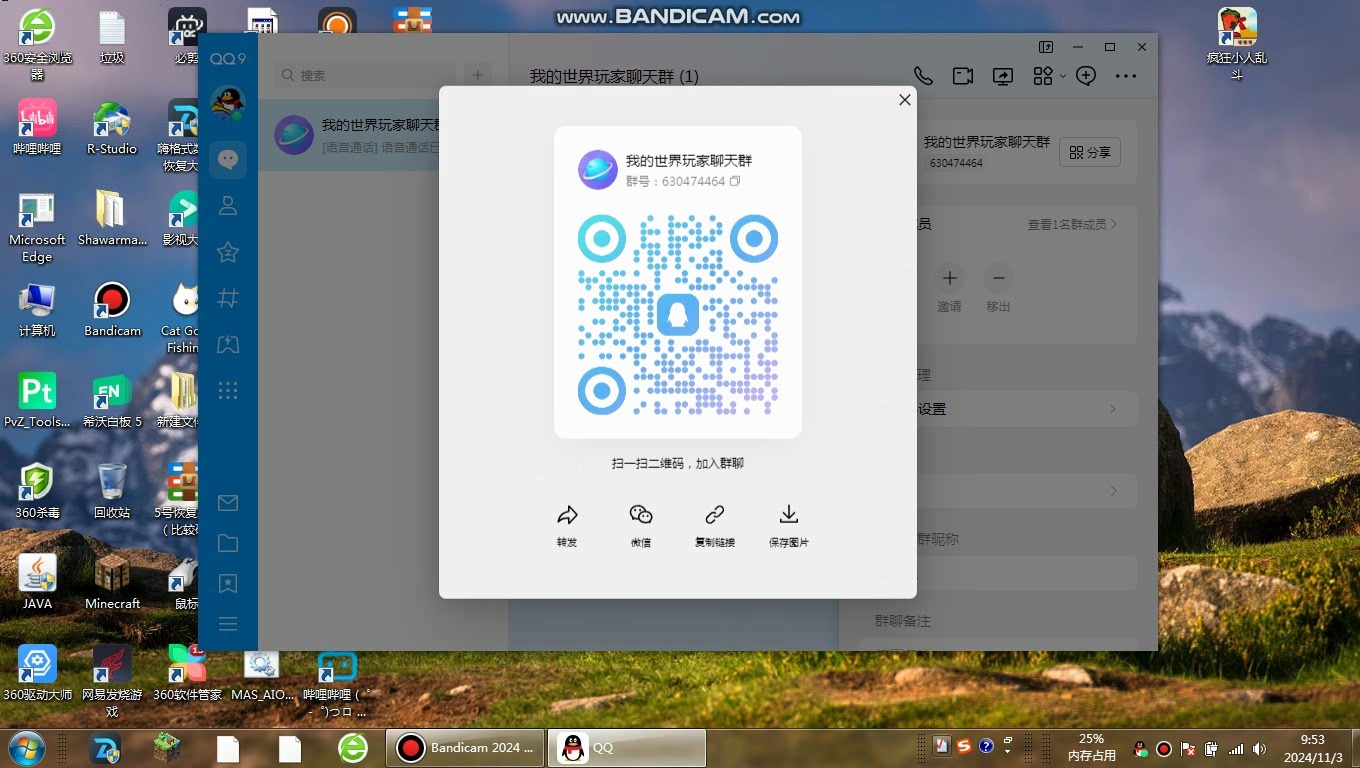The image size is (1360, 768).
Task: Open the QQ main menu hamburger icon
Action: (228, 624)
